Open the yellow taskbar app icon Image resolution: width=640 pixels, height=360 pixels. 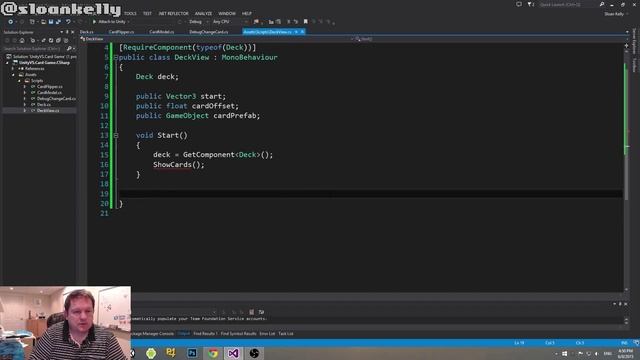click(x=171, y=353)
